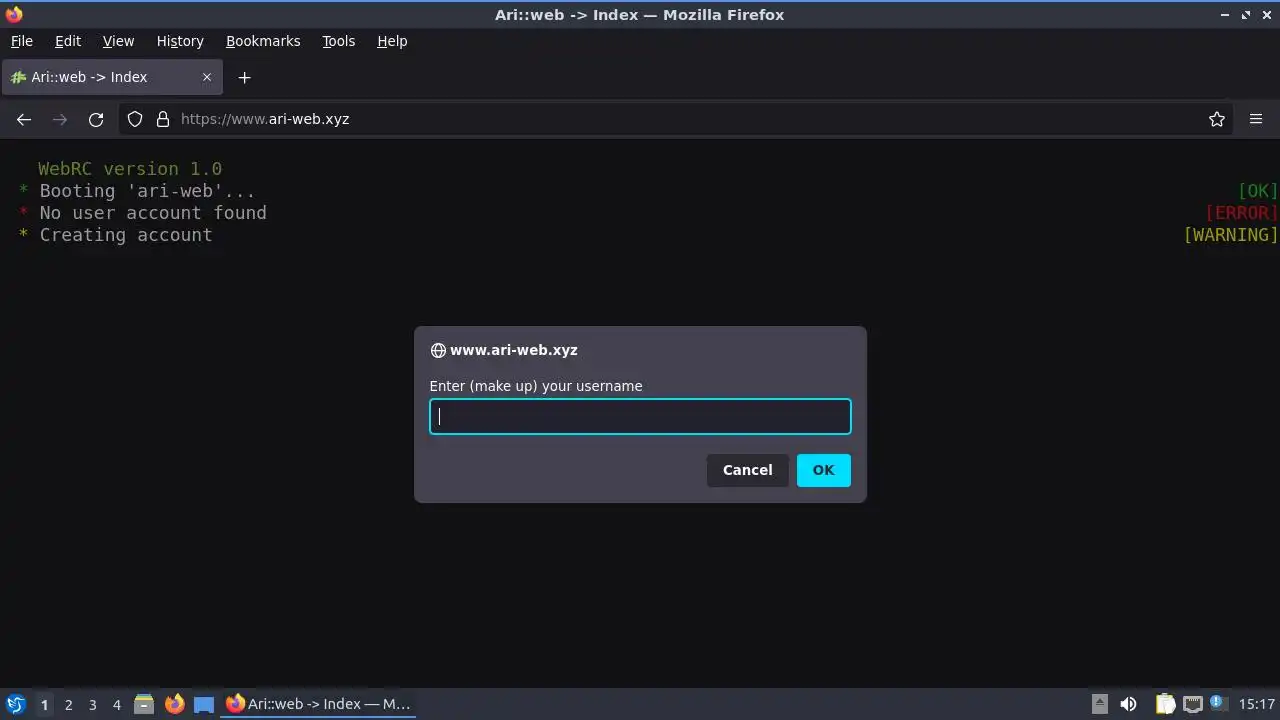
Task: Click the taskbar clock 15:17
Action: pos(1257,704)
